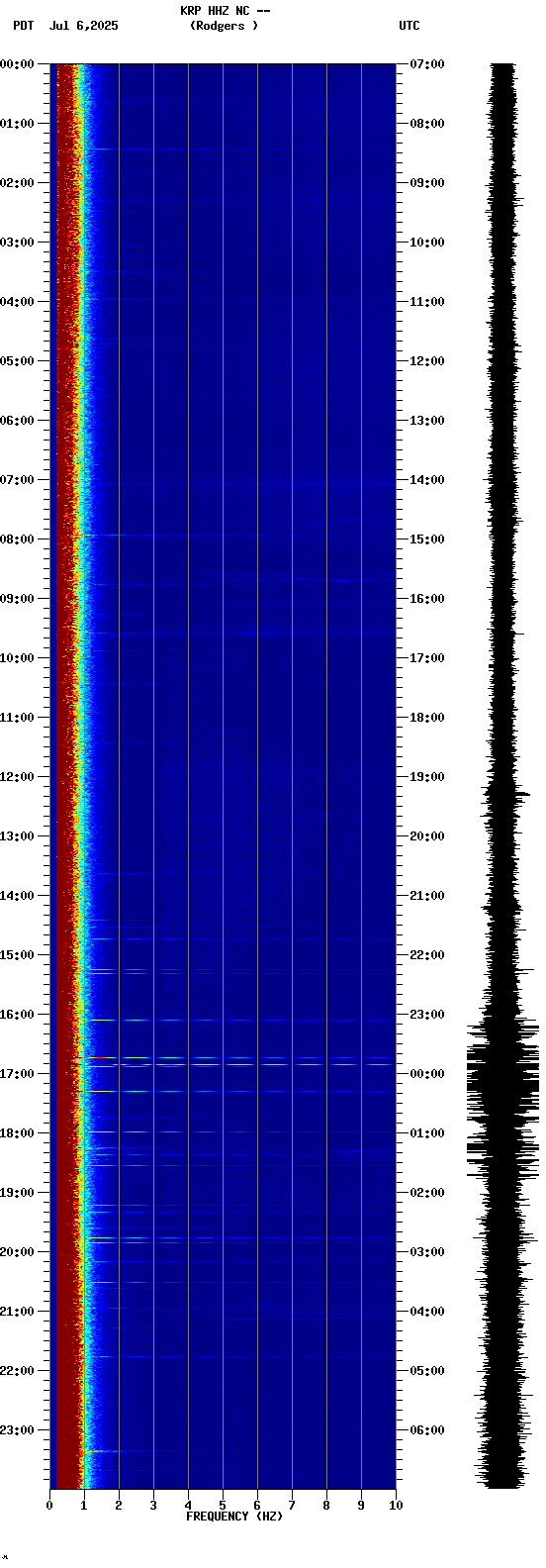546x1568 pixels.
Task: Click the 00:00 PDT time label
Action: click(17, 64)
